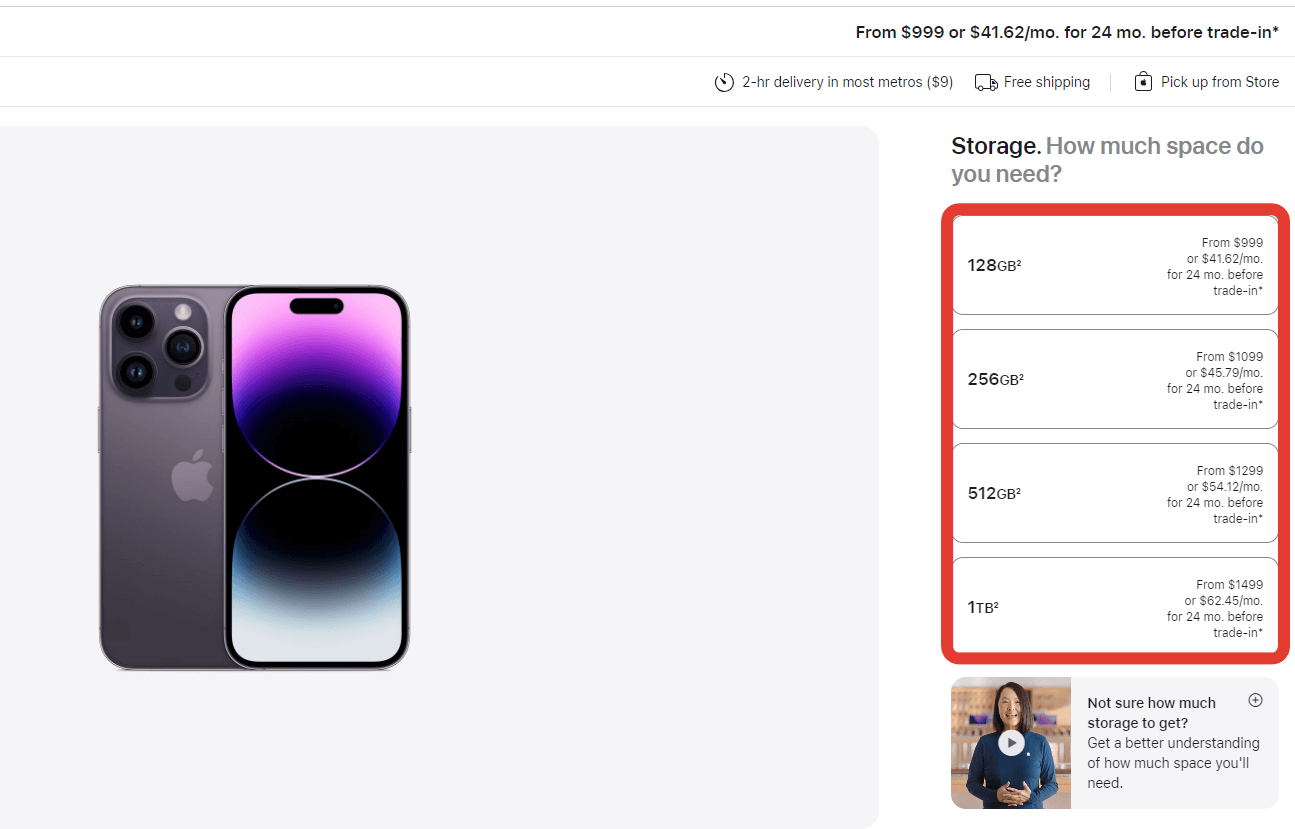
Task: Click the Free shipping link
Action: coord(1046,82)
